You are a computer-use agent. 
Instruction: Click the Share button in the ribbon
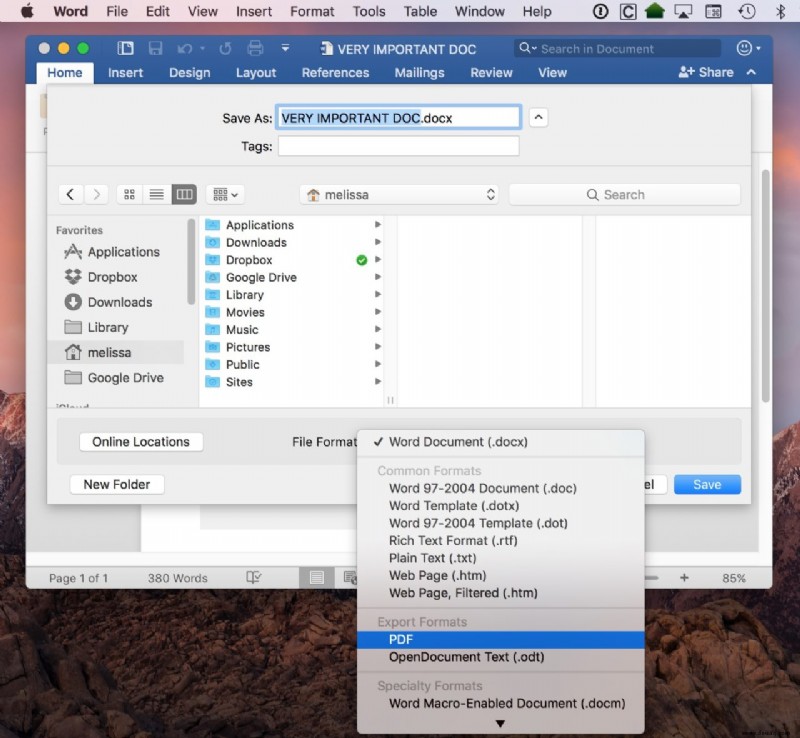[706, 72]
